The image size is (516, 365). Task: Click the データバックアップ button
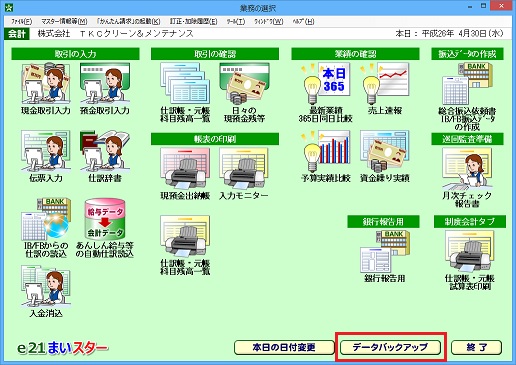[x=390, y=348]
